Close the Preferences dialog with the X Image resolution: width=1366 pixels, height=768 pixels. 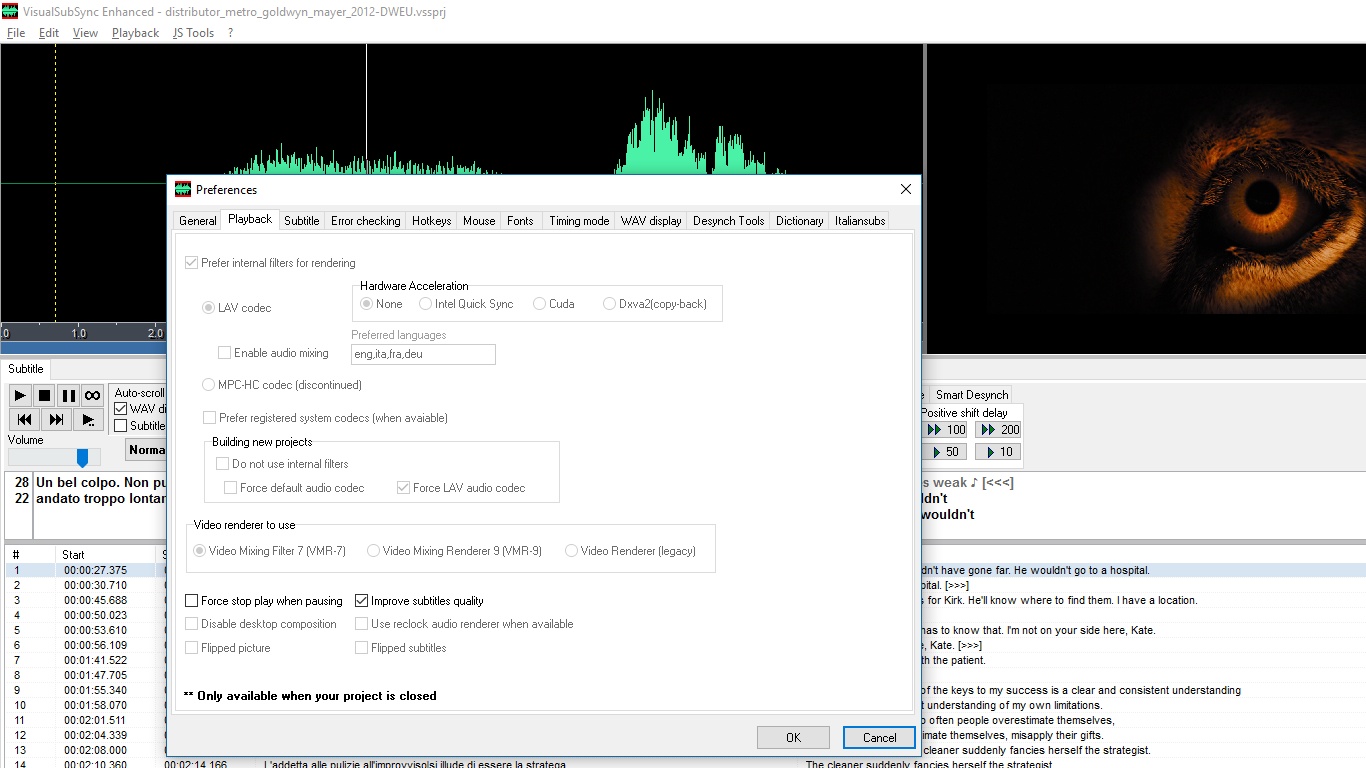(906, 189)
